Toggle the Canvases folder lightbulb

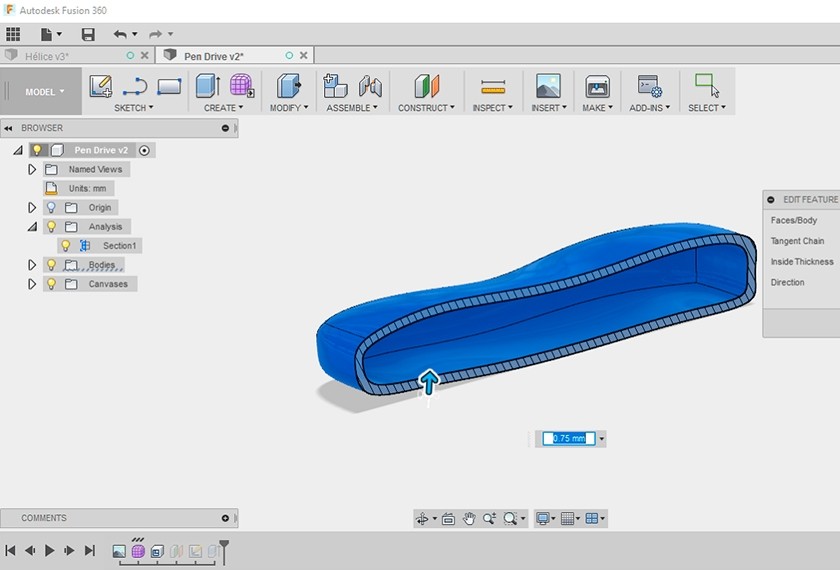coord(51,284)
